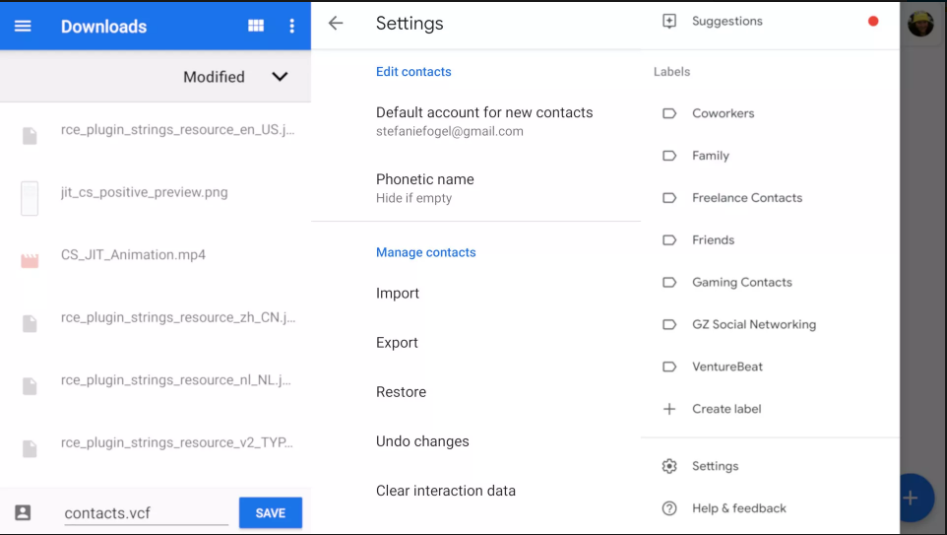
Task: Open Default account for new contacts
Action: (x=484, y=121)
